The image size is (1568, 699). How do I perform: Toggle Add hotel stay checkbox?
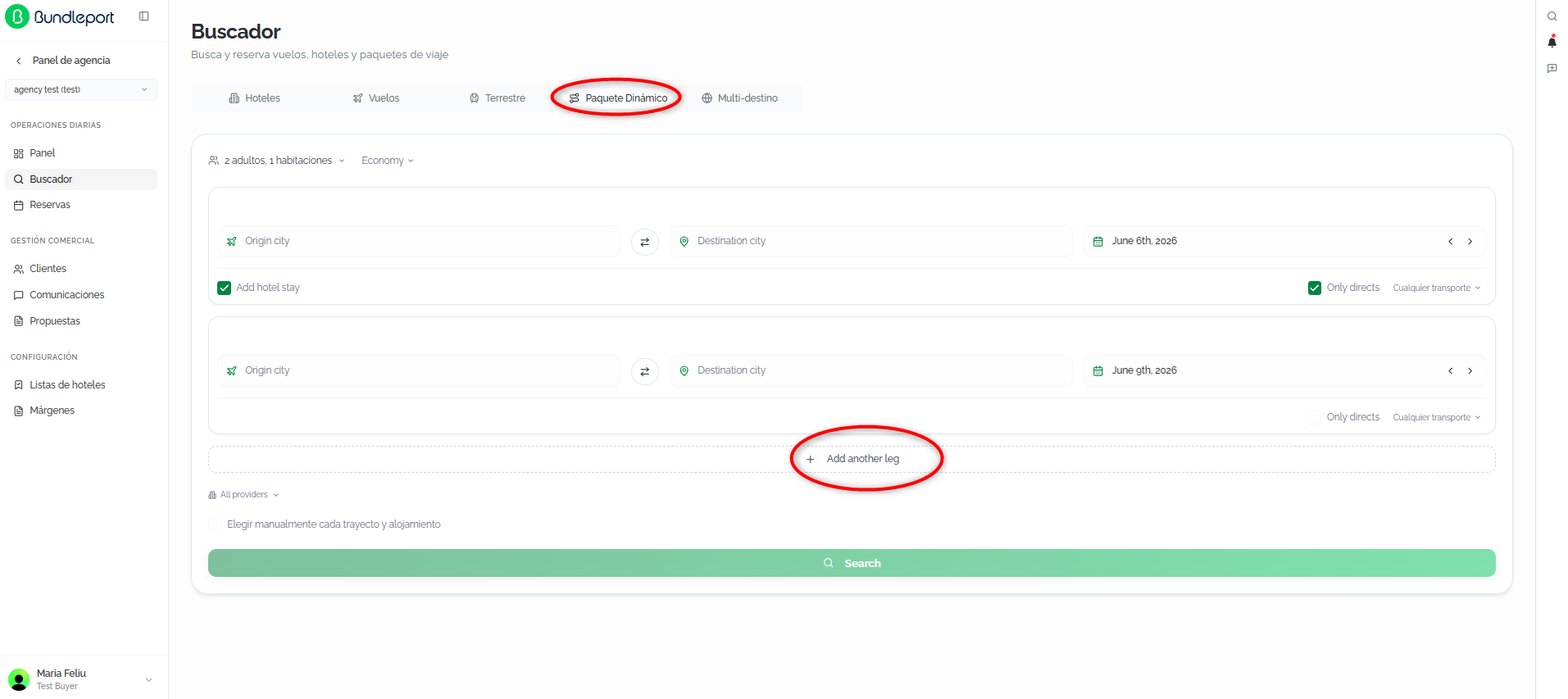(224, 288)
